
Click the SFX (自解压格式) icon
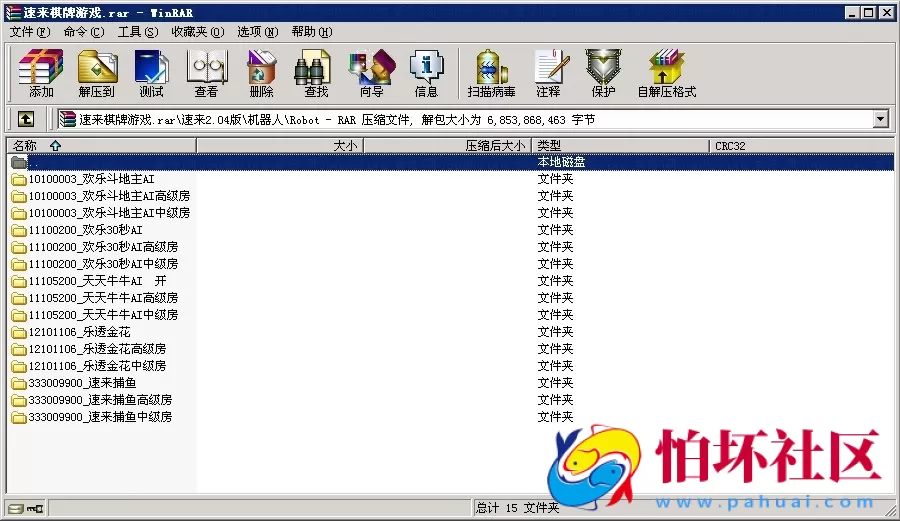point(666,73)
